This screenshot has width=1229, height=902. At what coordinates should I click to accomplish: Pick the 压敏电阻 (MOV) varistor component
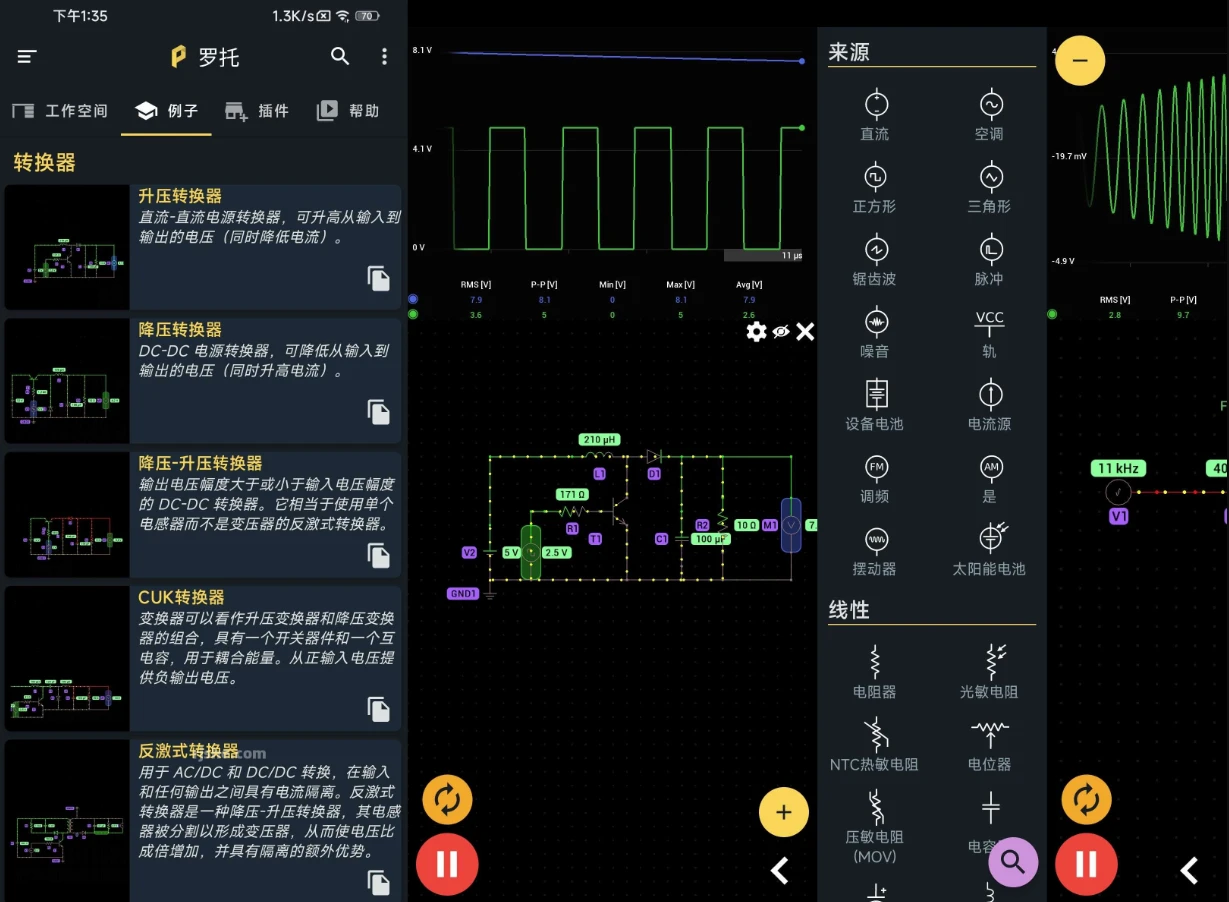point(875,826)
